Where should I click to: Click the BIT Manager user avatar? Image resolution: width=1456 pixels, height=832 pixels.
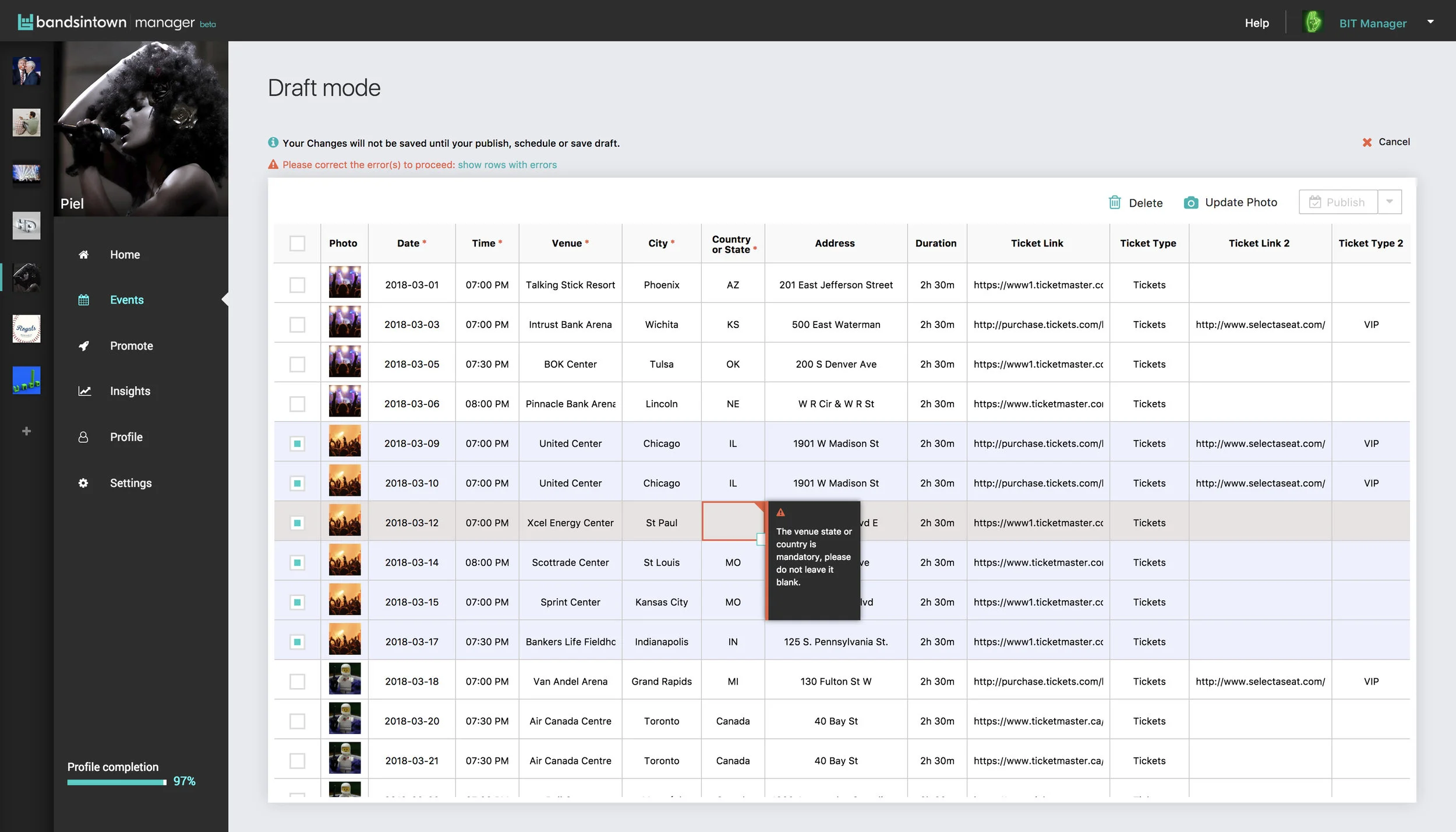pos(1313,22)
